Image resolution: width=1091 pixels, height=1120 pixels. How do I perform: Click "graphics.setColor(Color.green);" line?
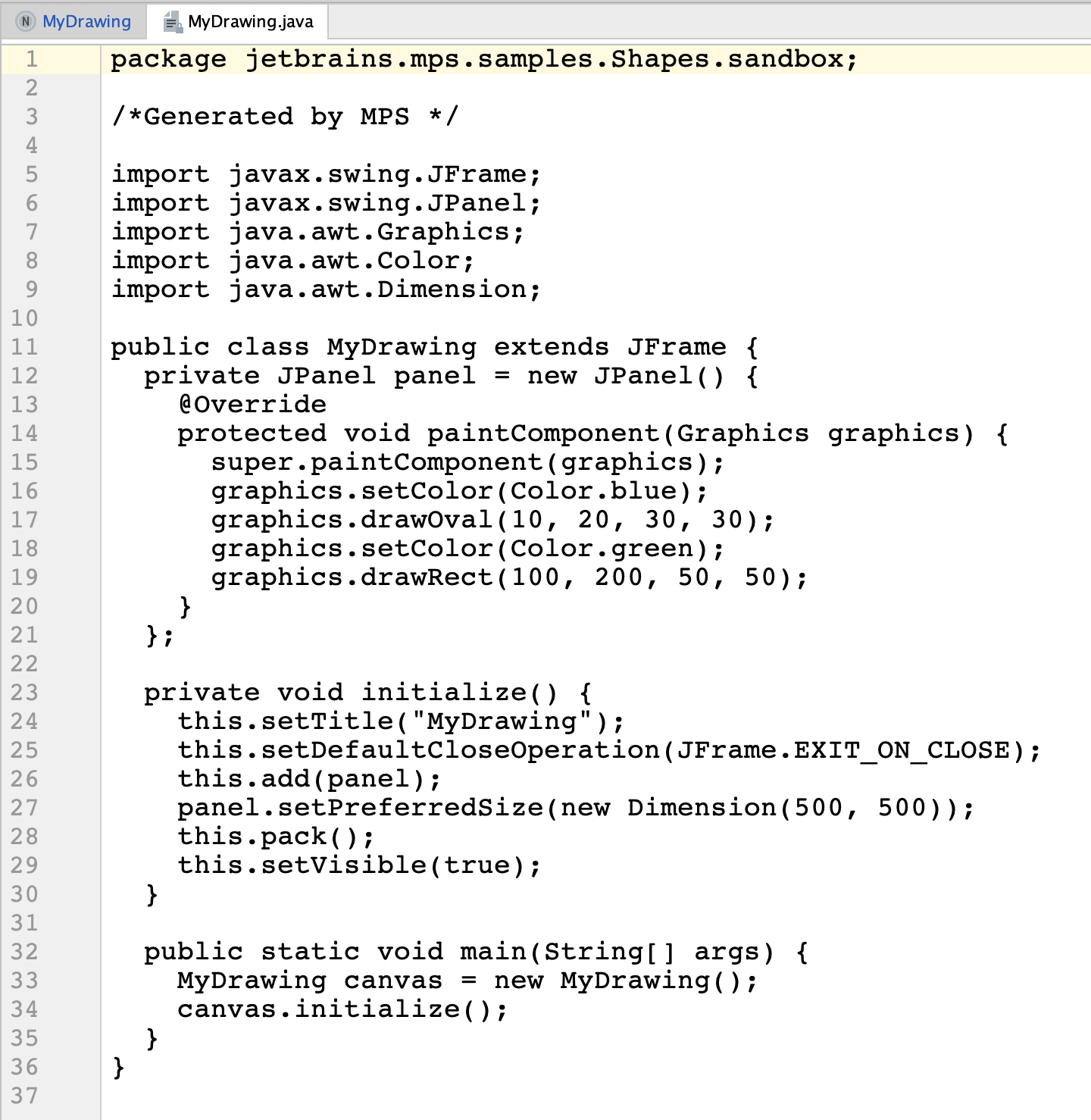(x=468, y=549)
